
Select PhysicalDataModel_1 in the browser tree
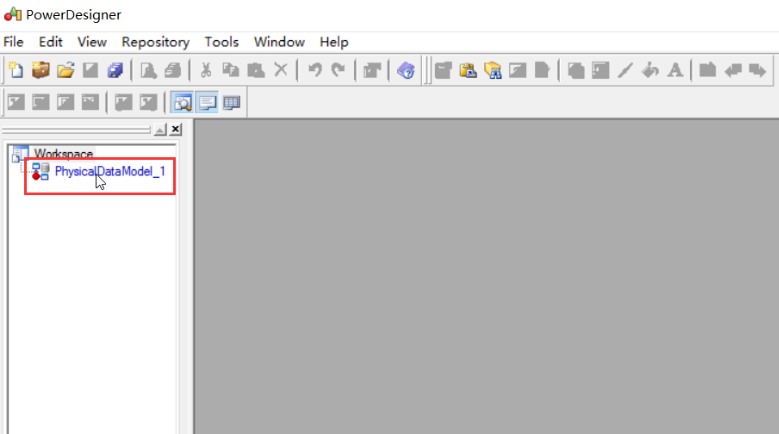[x=110, y=171]
